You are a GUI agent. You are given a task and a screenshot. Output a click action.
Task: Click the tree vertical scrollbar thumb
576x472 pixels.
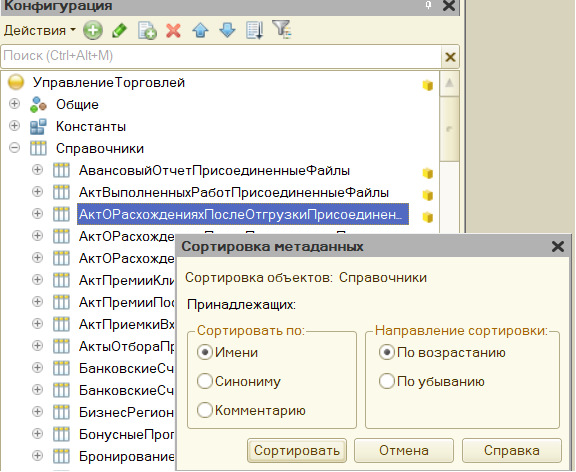[449, 129]
